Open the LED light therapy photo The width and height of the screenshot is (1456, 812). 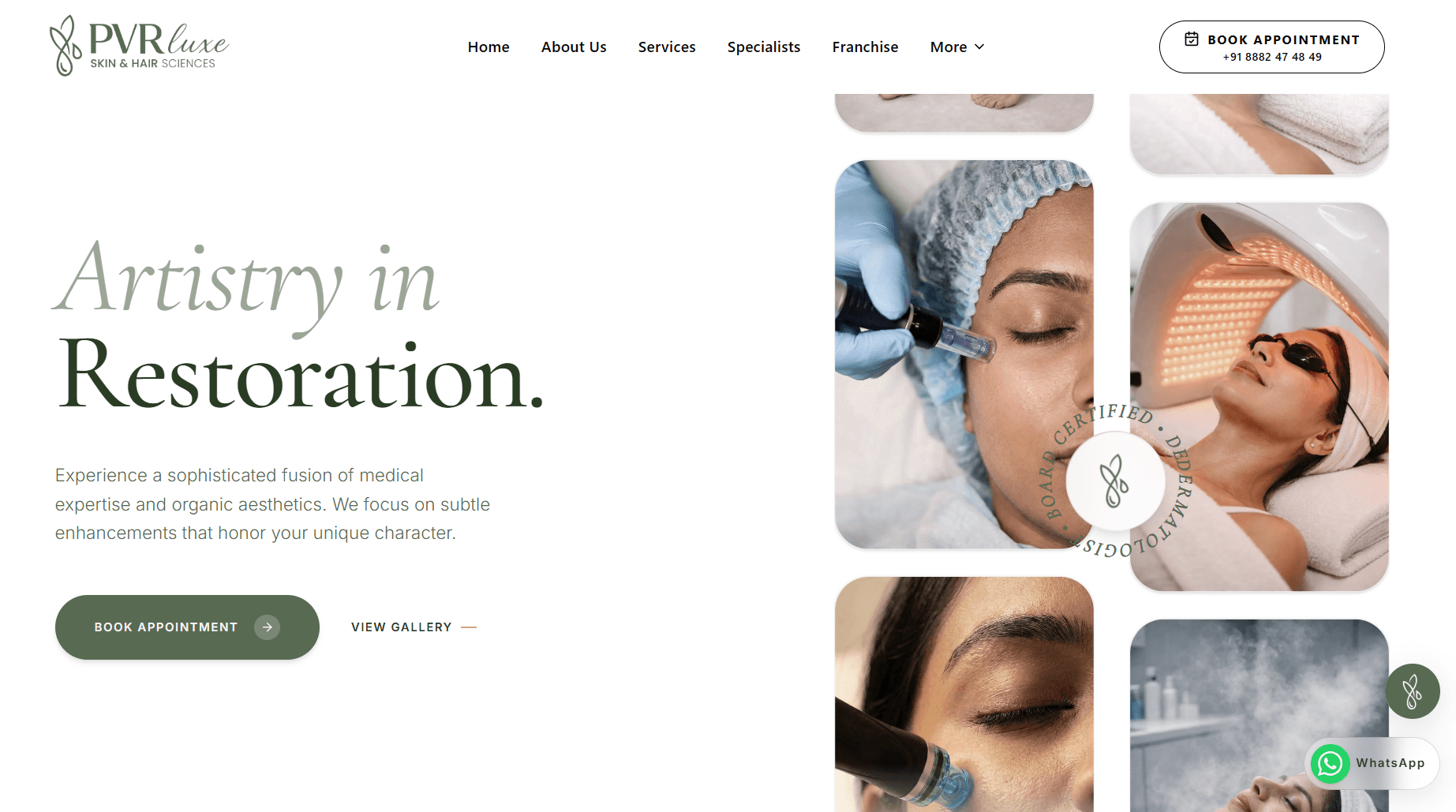[x=1259, y=397]
